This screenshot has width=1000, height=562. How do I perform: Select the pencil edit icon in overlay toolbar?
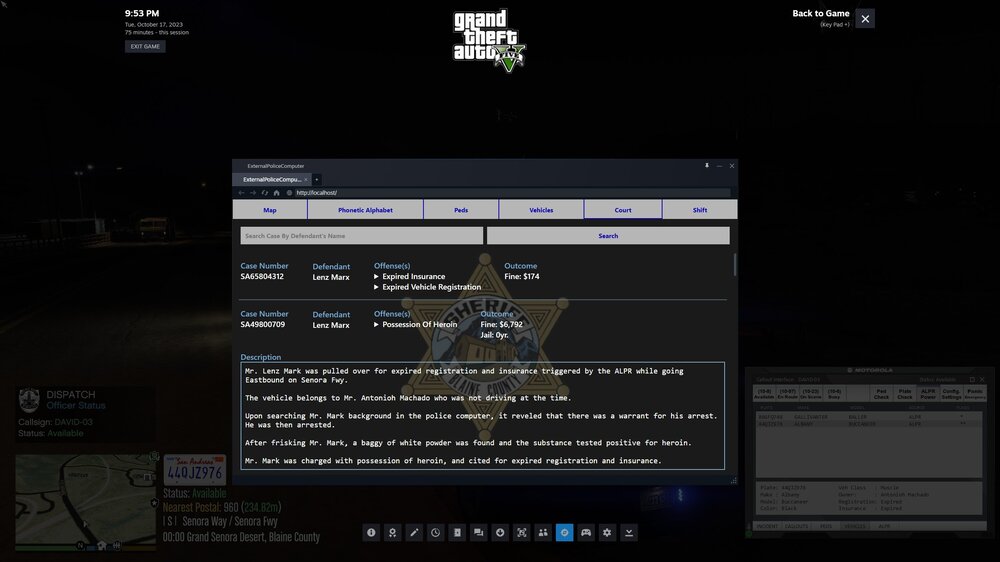tap(414, 533)
